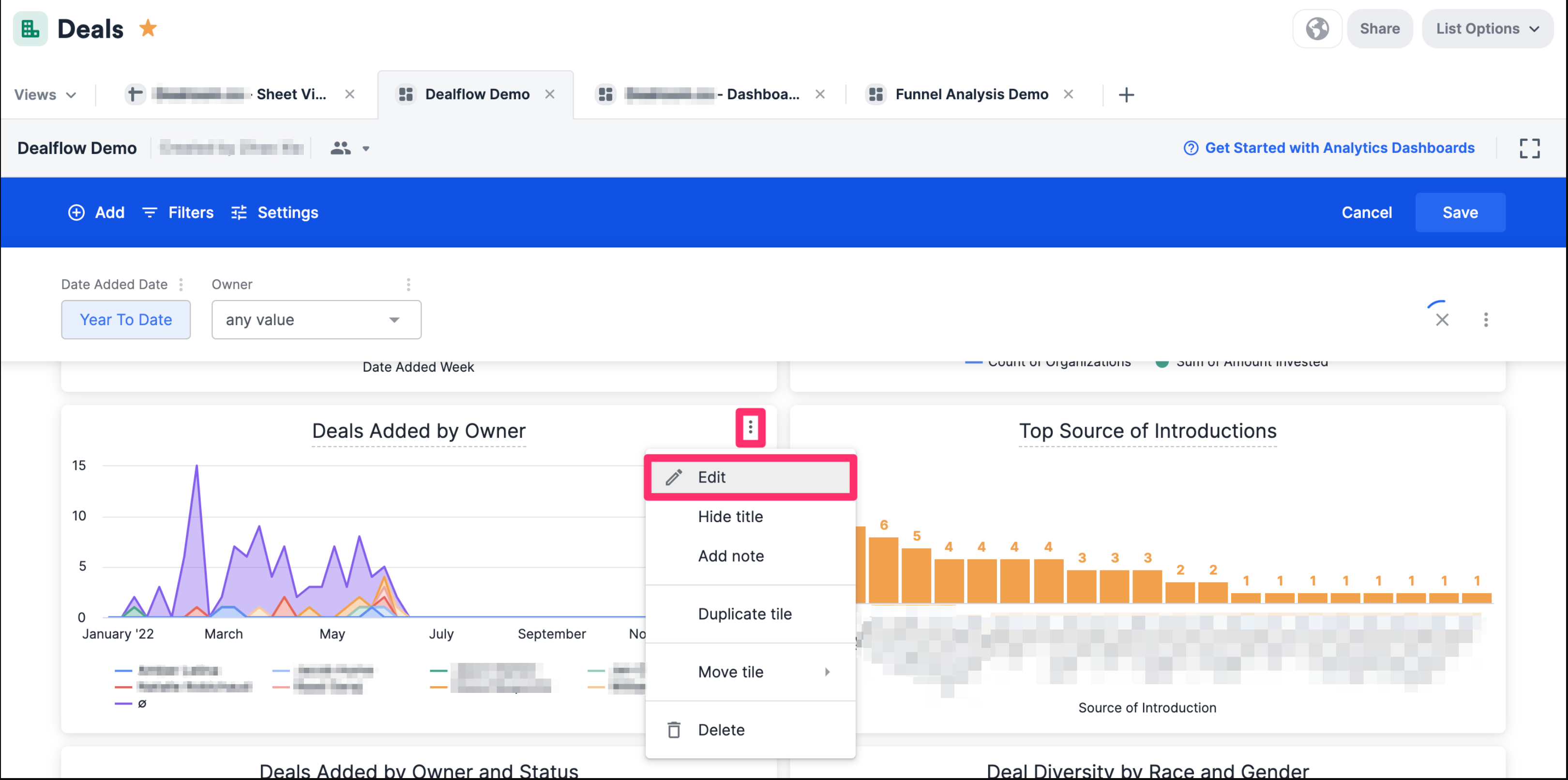Click the Dealflow Demo dashboard name
This screenshot has height=780, width=1568.
[x=76, y=148]
